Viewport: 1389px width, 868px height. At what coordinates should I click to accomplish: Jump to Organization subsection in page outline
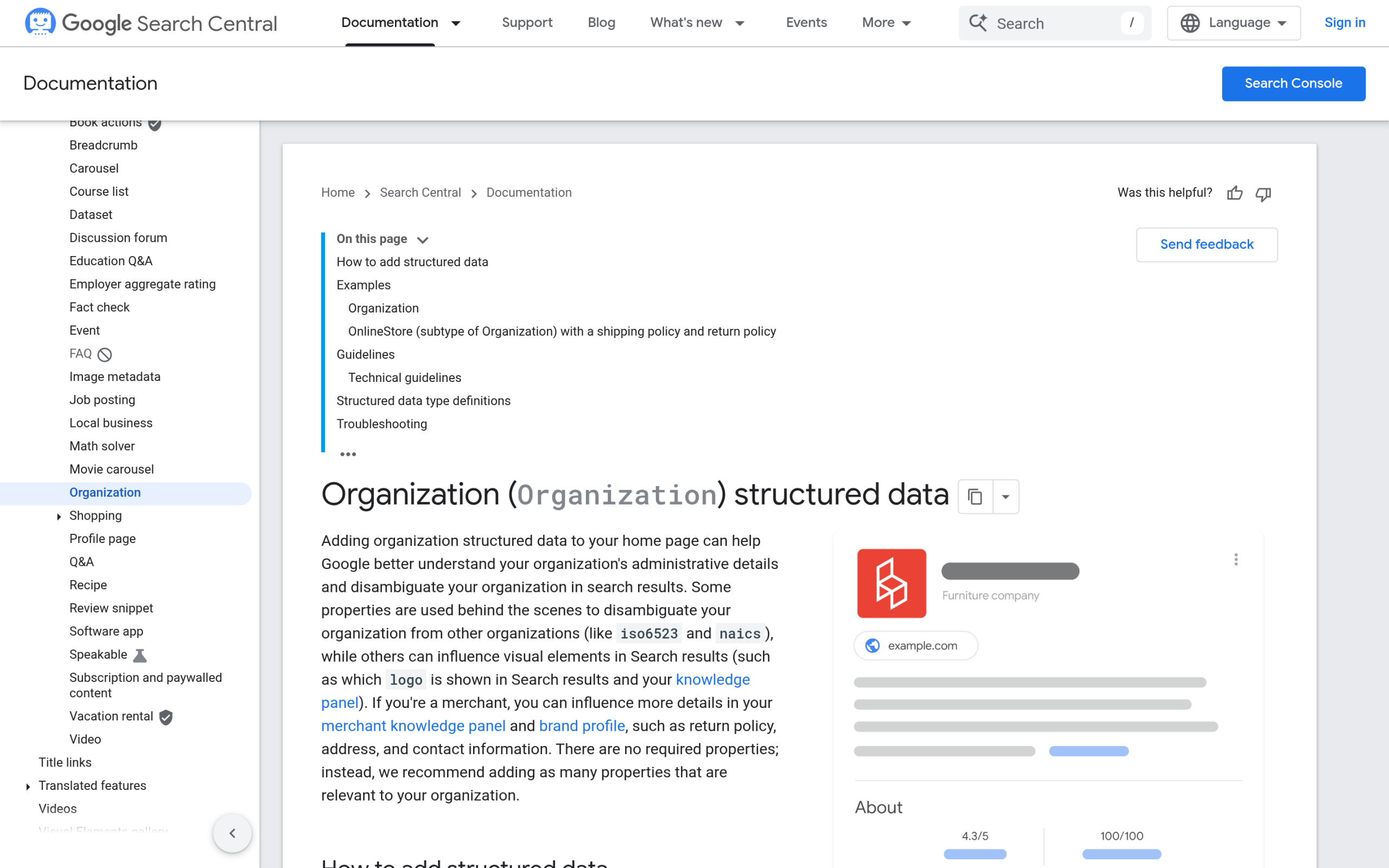pyautogui.click(x=384, y=308)
